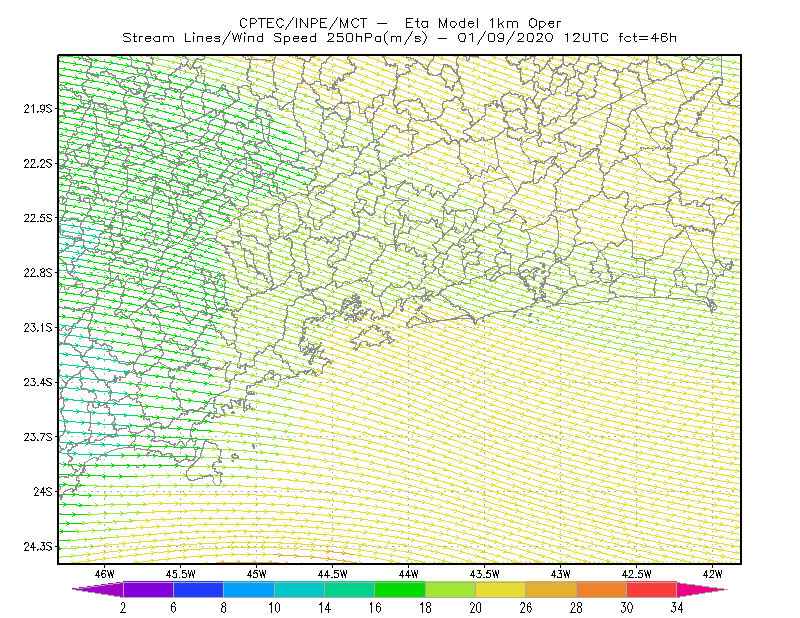Click the CPTEC/INPE/MCT title text
The height and width of the screenshot is (618, 800).
(x=303, y=23)
